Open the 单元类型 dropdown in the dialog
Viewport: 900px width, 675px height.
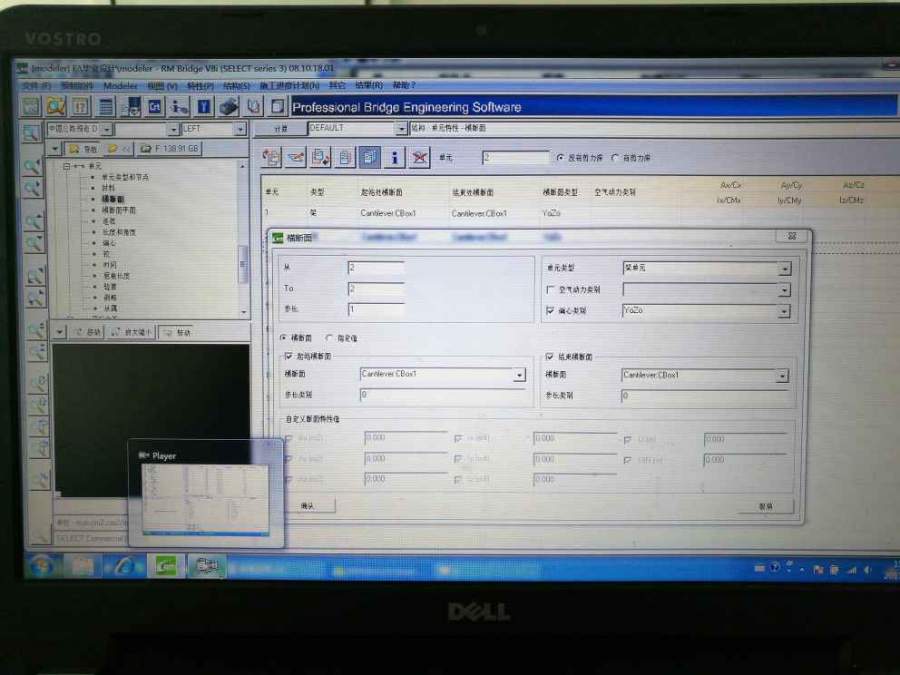pyautogui.click(x=784, y=269)
